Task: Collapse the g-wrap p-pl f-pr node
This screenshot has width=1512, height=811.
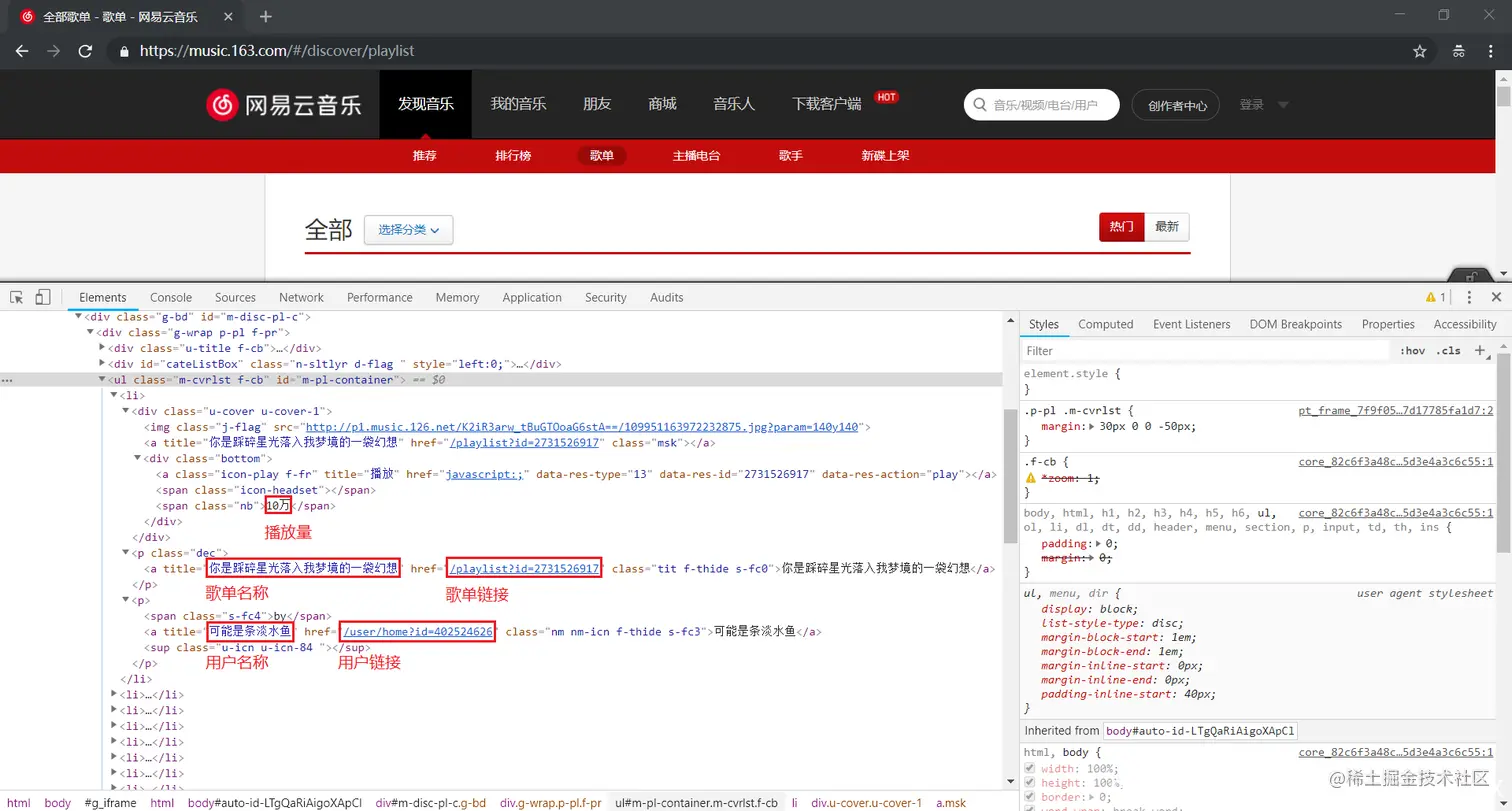Action: [90, 332]
